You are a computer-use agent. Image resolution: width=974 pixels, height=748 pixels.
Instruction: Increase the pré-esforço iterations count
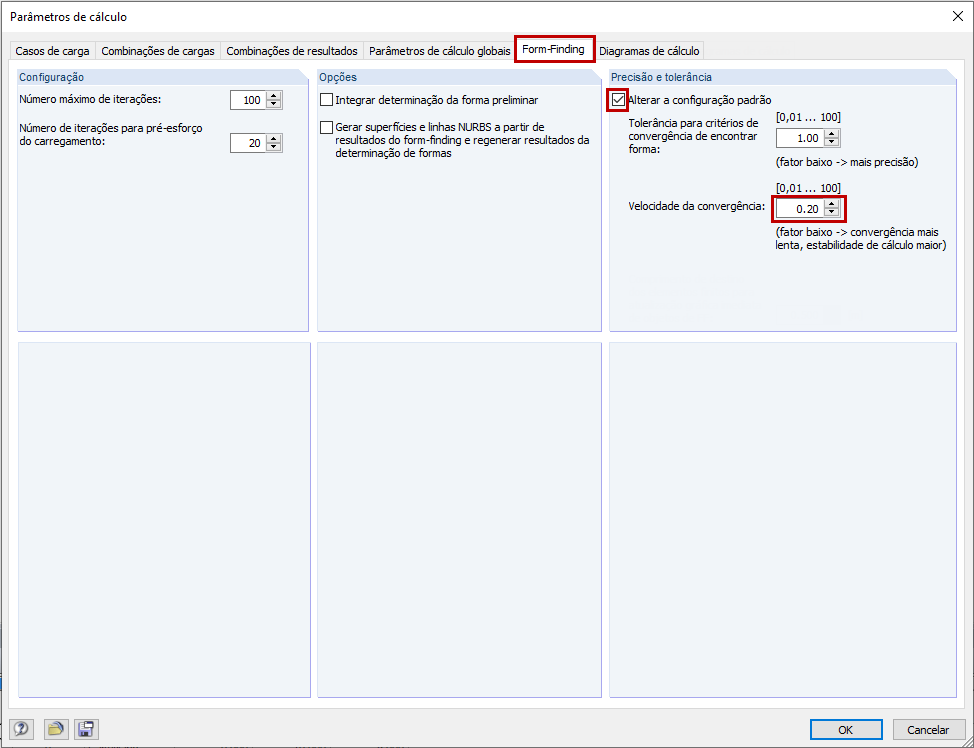274,139
